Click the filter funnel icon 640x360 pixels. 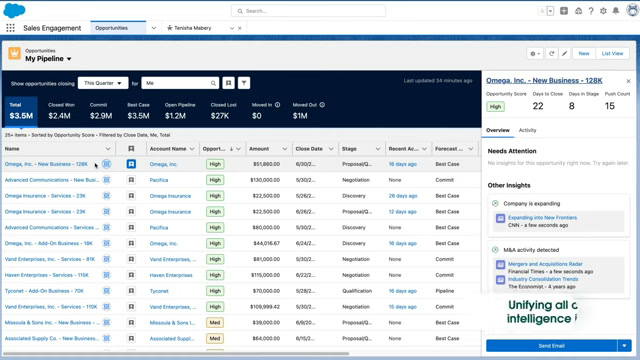(244, 83)
